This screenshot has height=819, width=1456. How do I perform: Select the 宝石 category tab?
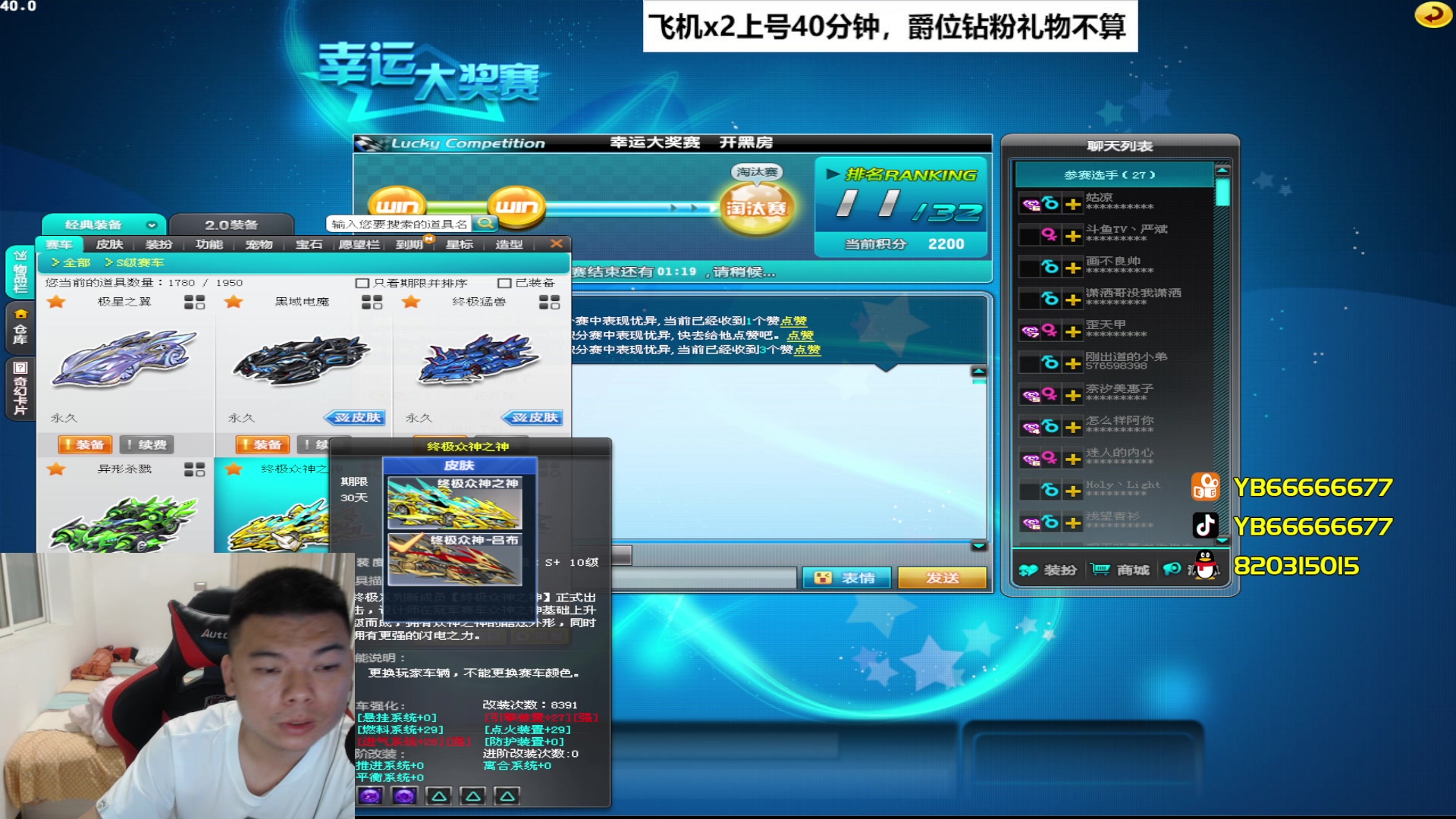(309, 244)
